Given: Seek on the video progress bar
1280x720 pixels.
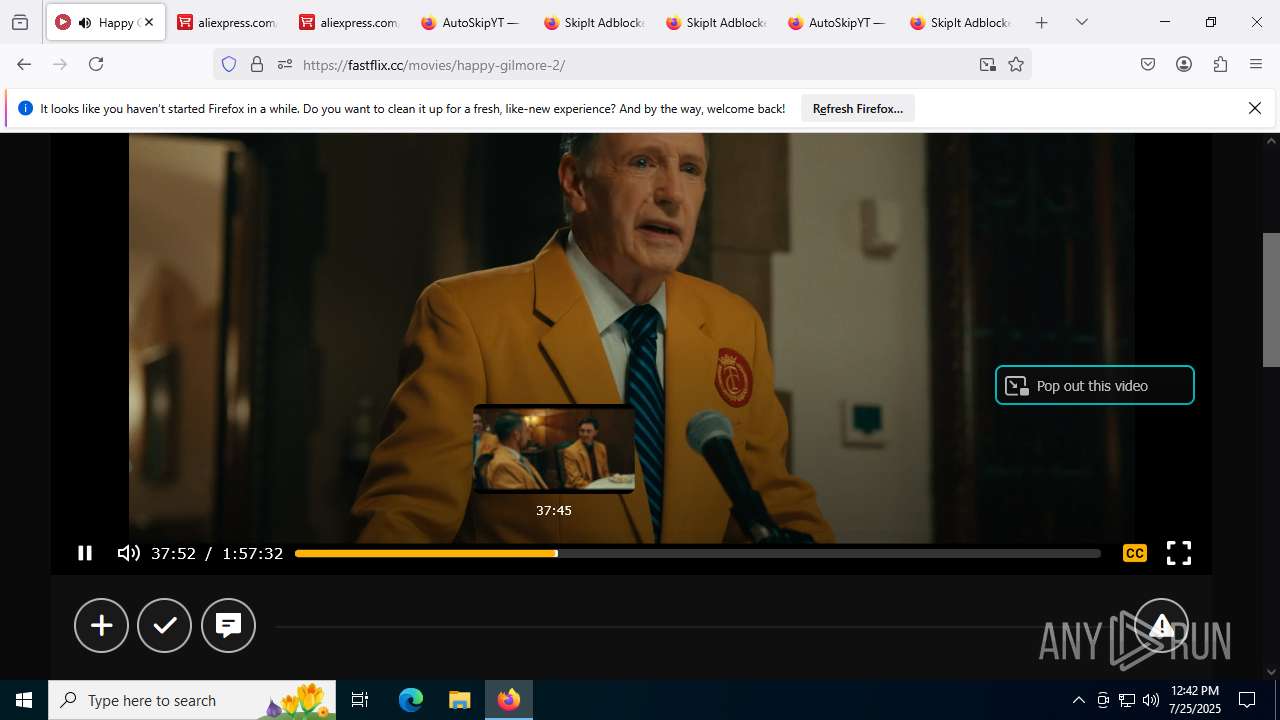Looking at the screenshot, I should coord(698,553).
